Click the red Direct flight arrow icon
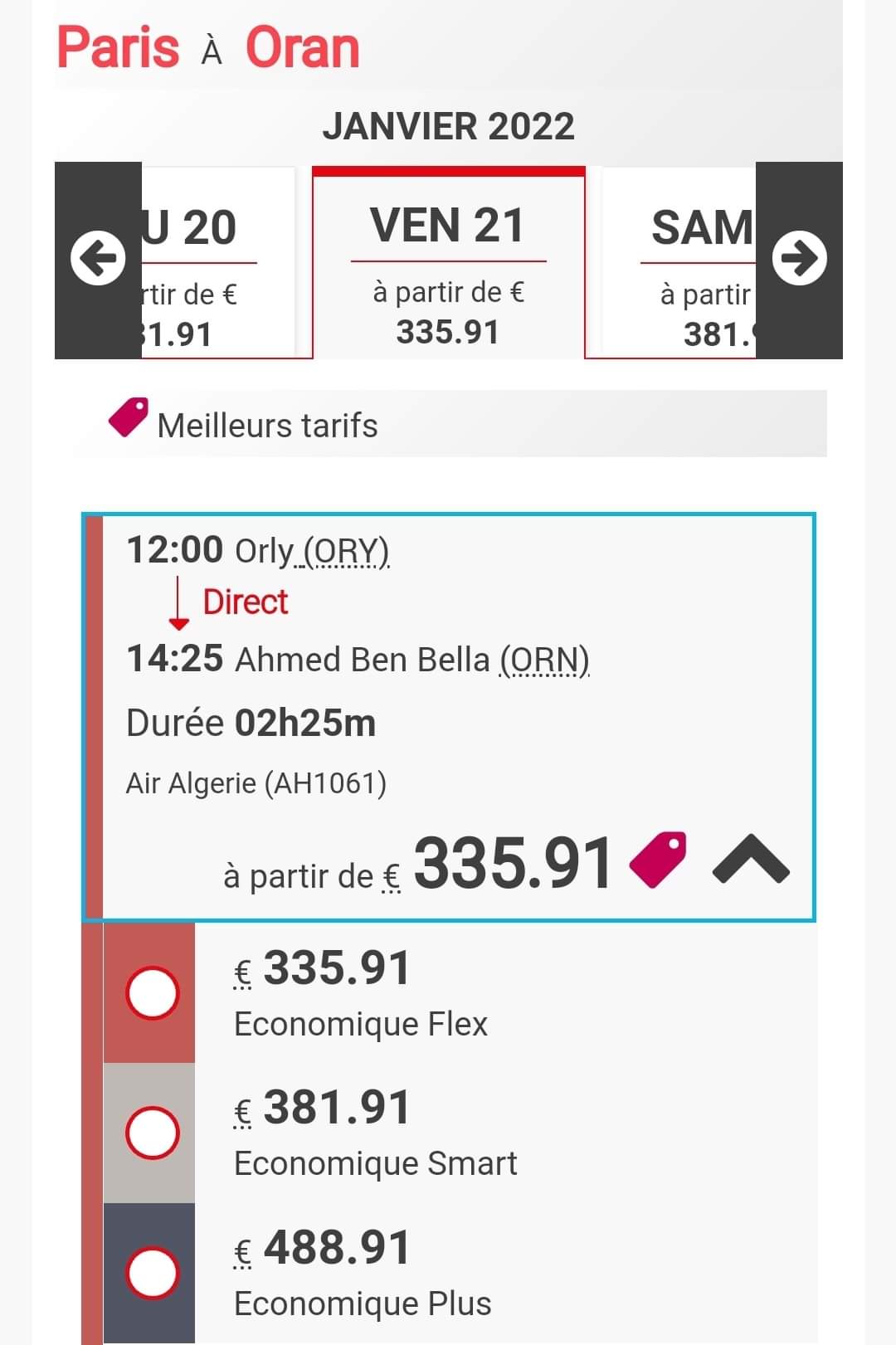This screenshot has width=896, height=1345. tap(178, 604)
